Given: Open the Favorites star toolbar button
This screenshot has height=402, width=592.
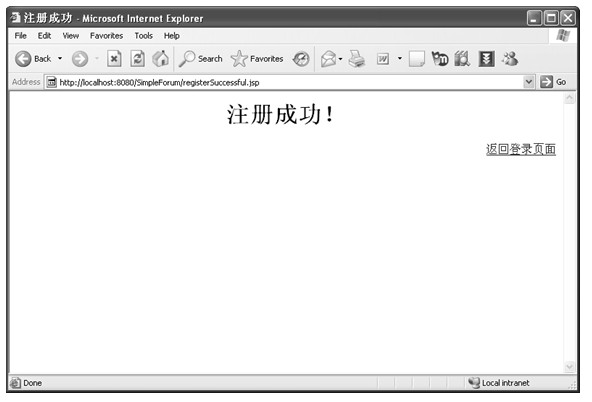Looking at the screenshot, I should [x=257, y=59].
